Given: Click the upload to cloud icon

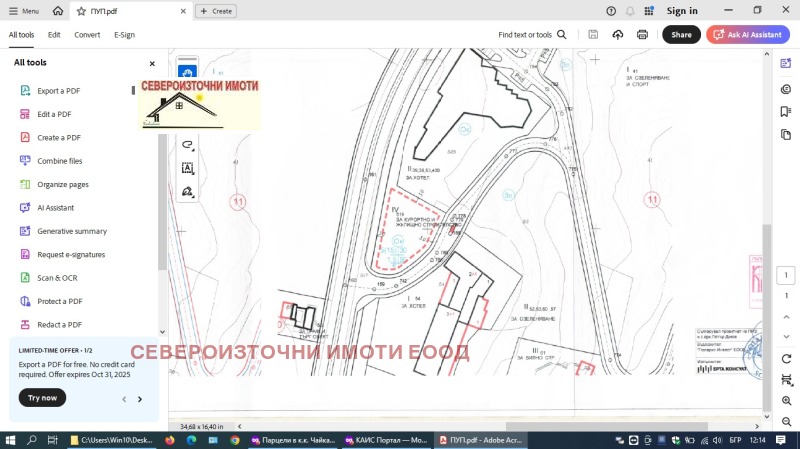Looking at the screenshot, I should tap(618, 35).
